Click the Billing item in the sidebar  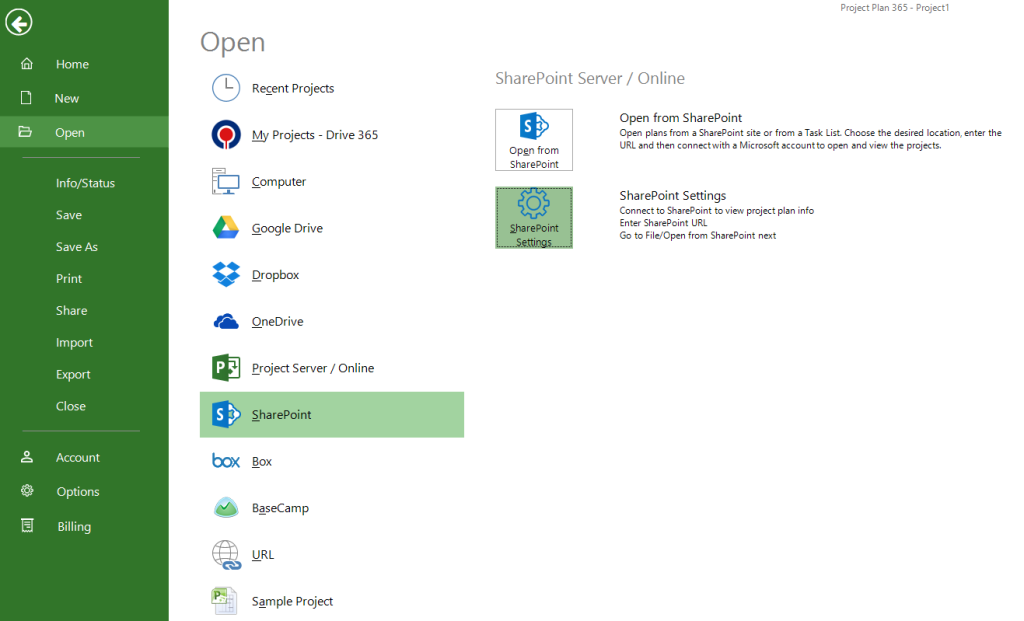click(73, 526)
